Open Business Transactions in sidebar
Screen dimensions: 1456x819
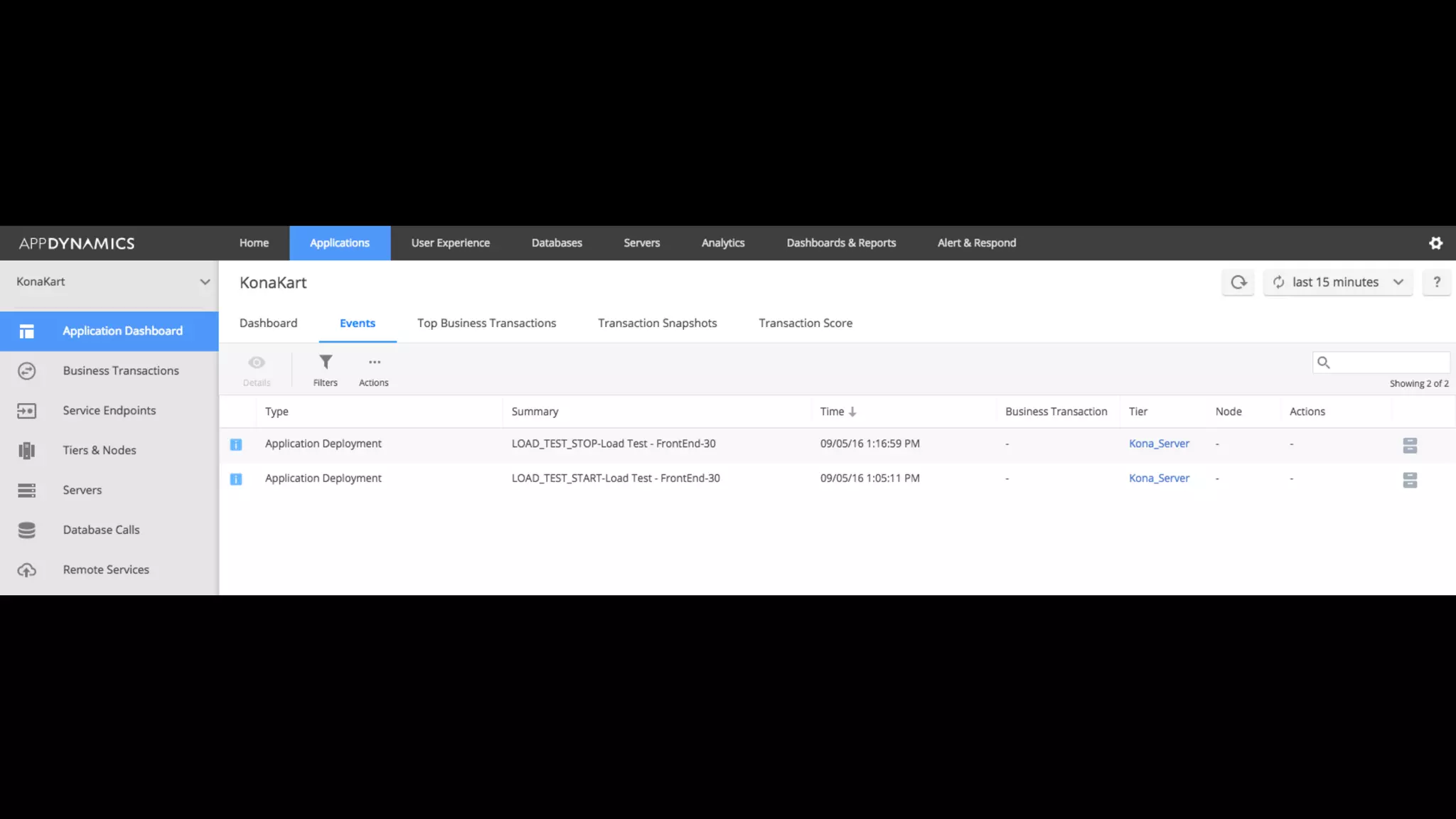(x=120, y=370)
